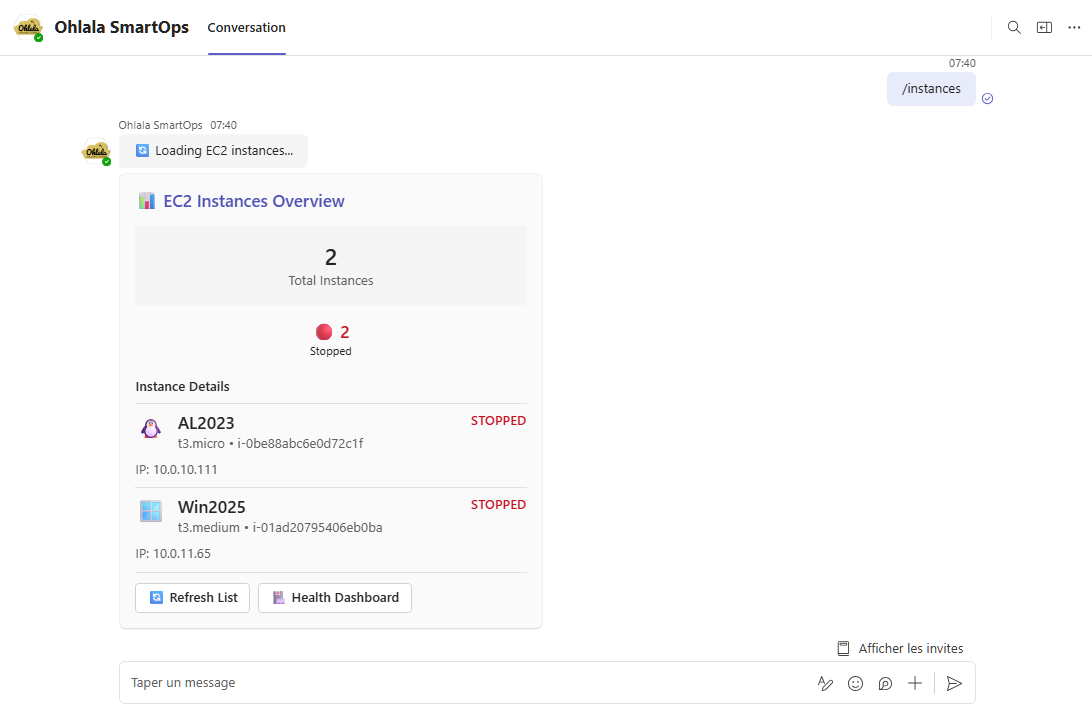Click the format text pen icon

pos(825,683)
